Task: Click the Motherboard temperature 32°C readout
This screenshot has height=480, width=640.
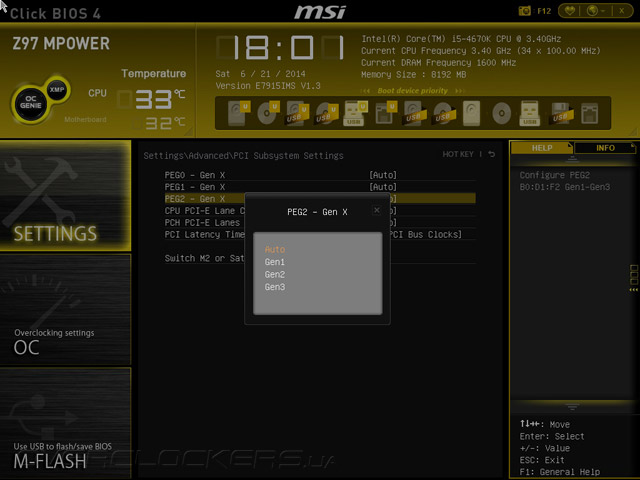Action: 160,123
